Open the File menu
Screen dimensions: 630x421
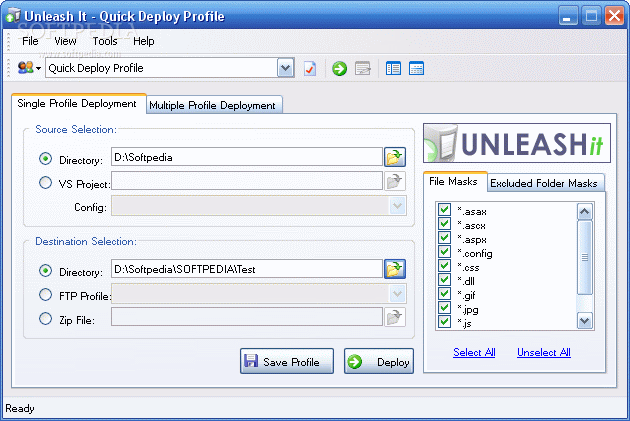[x=30, y=41]
